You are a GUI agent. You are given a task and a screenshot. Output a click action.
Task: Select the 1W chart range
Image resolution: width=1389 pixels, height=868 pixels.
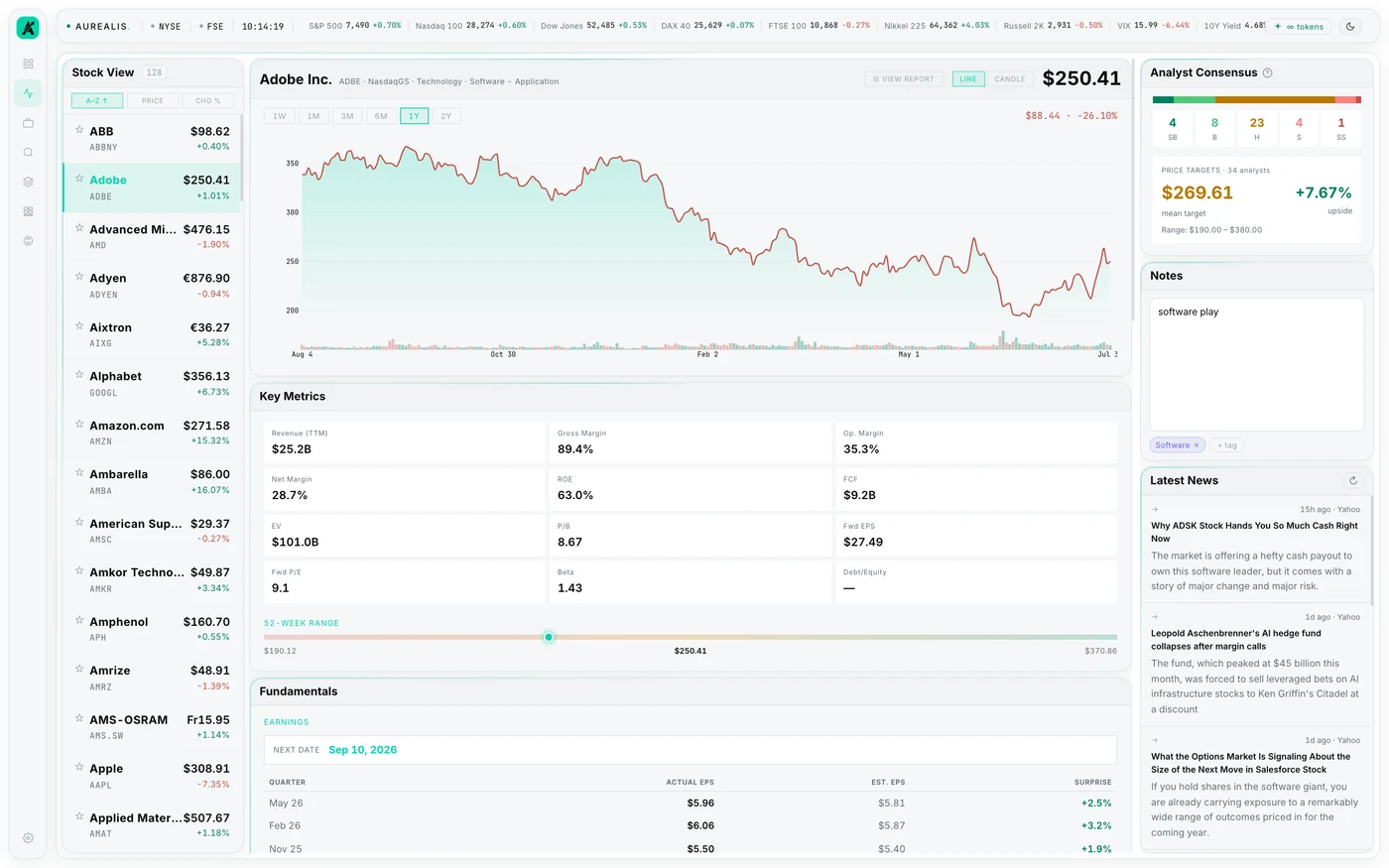point(280,116)
